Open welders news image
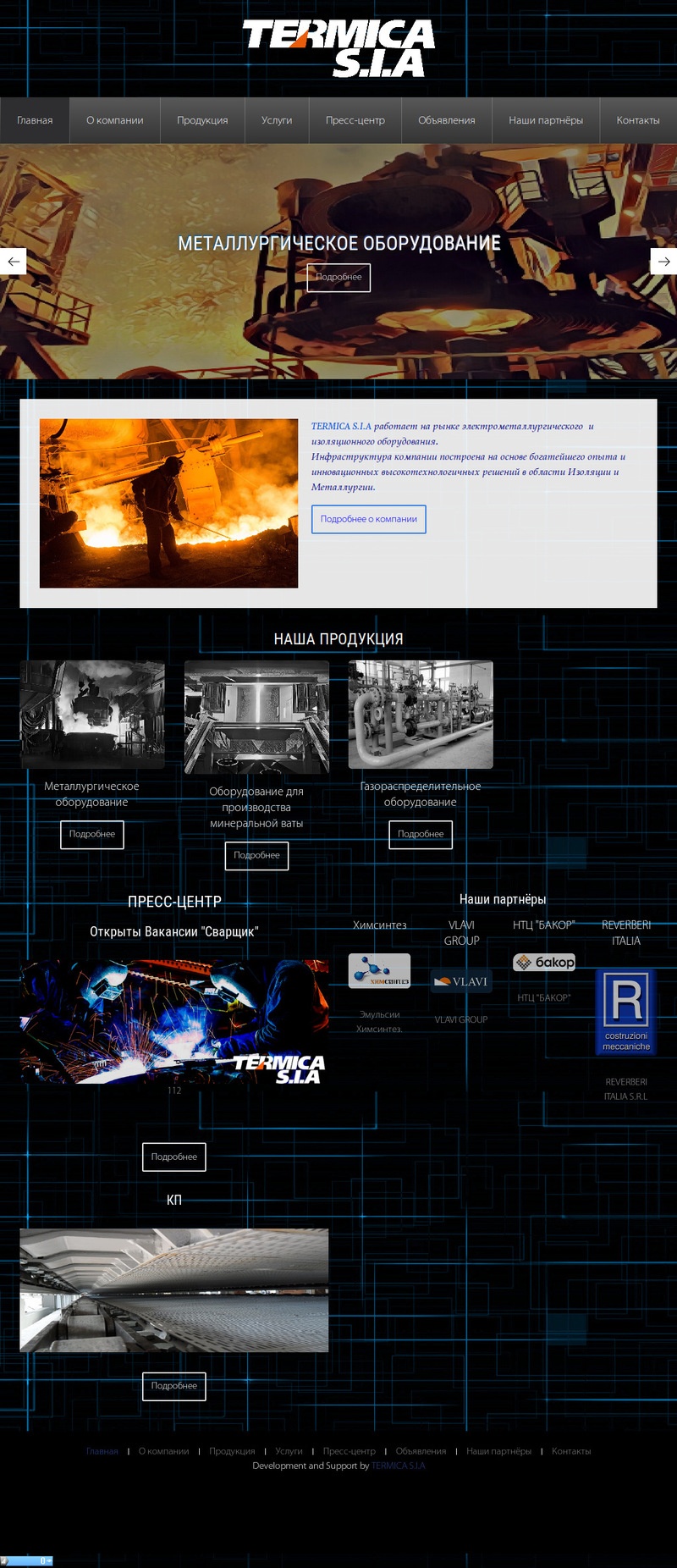Screen dimensions: 677x1568 (174, 1022)
